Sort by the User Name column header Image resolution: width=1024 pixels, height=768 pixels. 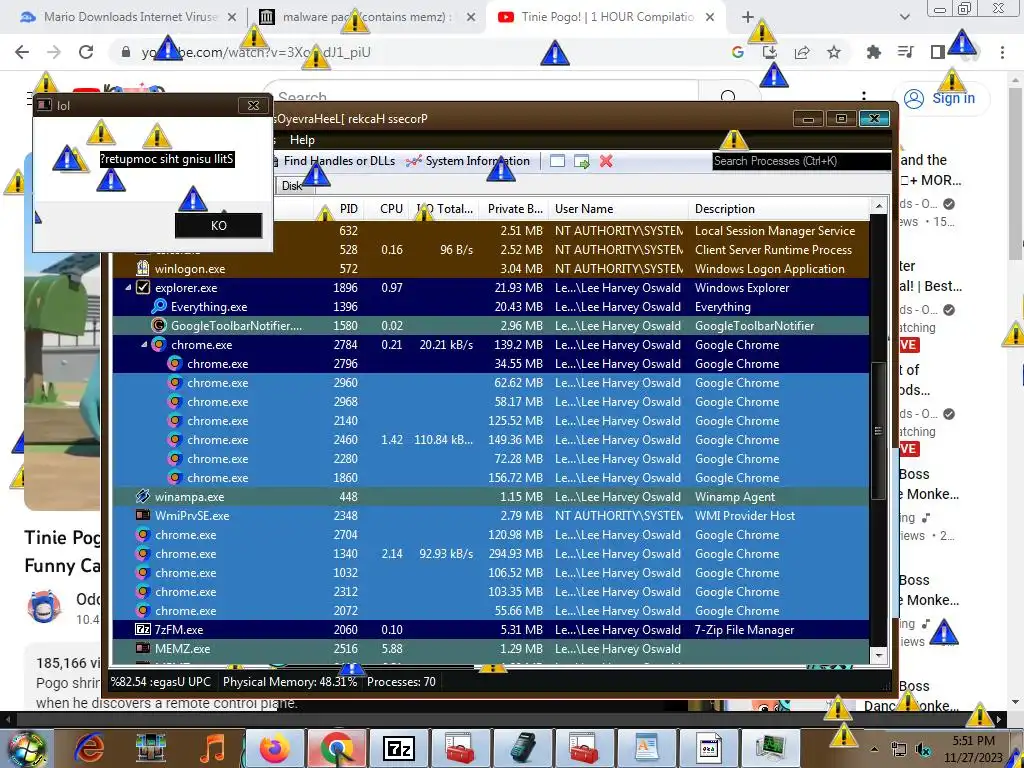click(618, 209)
